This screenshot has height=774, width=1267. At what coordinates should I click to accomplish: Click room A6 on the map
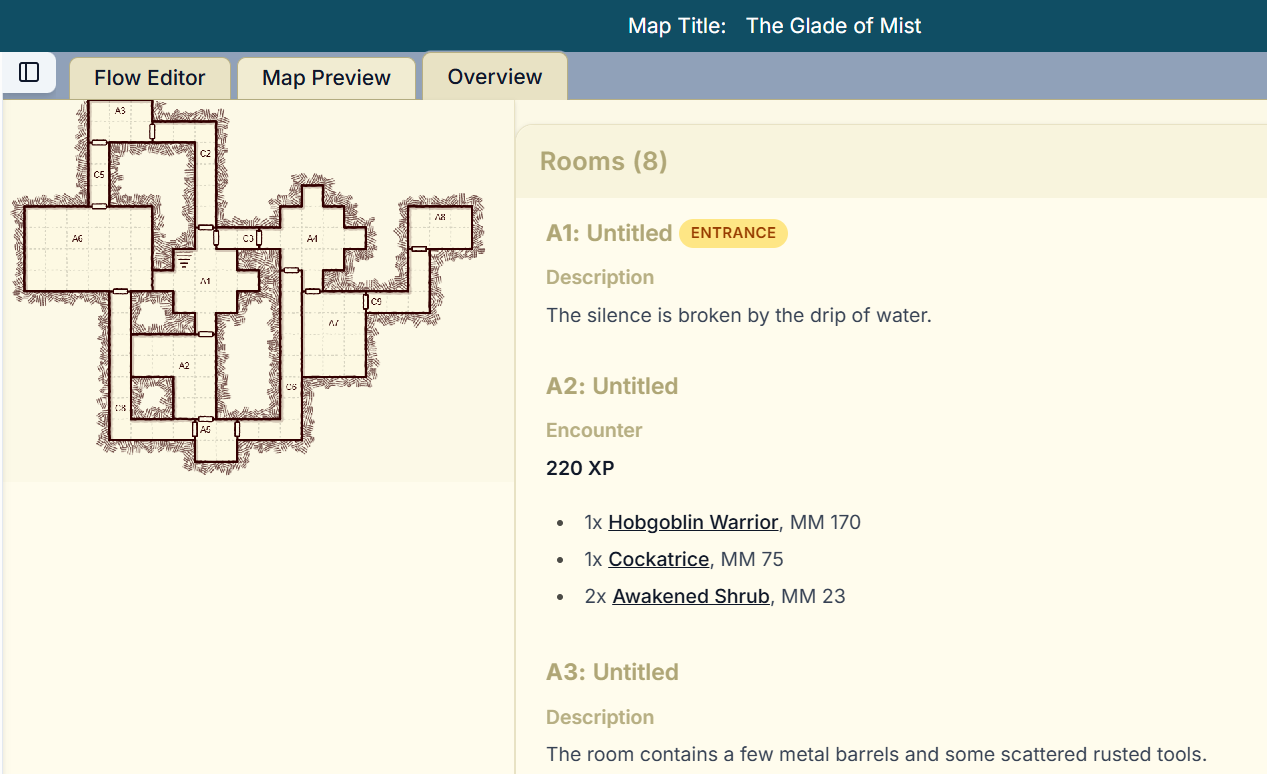[x=77, y=238]
